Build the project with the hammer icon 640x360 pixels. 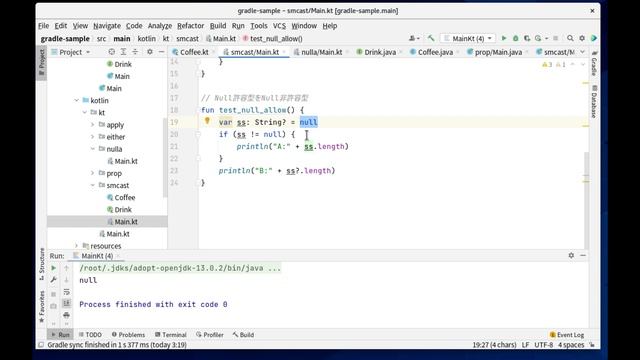coord(431,38)
